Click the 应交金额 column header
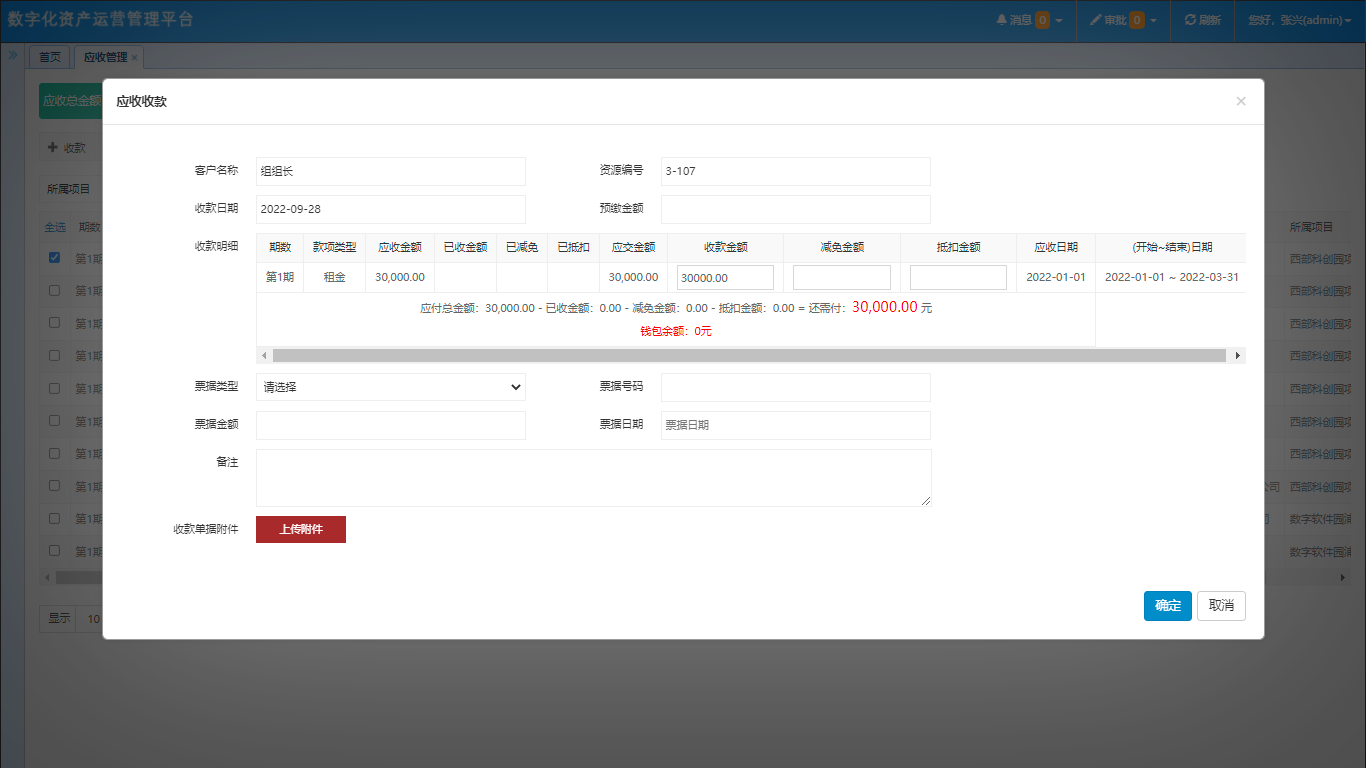The width and height of the screenshot is (1366, 768). [x=633, y=247]
